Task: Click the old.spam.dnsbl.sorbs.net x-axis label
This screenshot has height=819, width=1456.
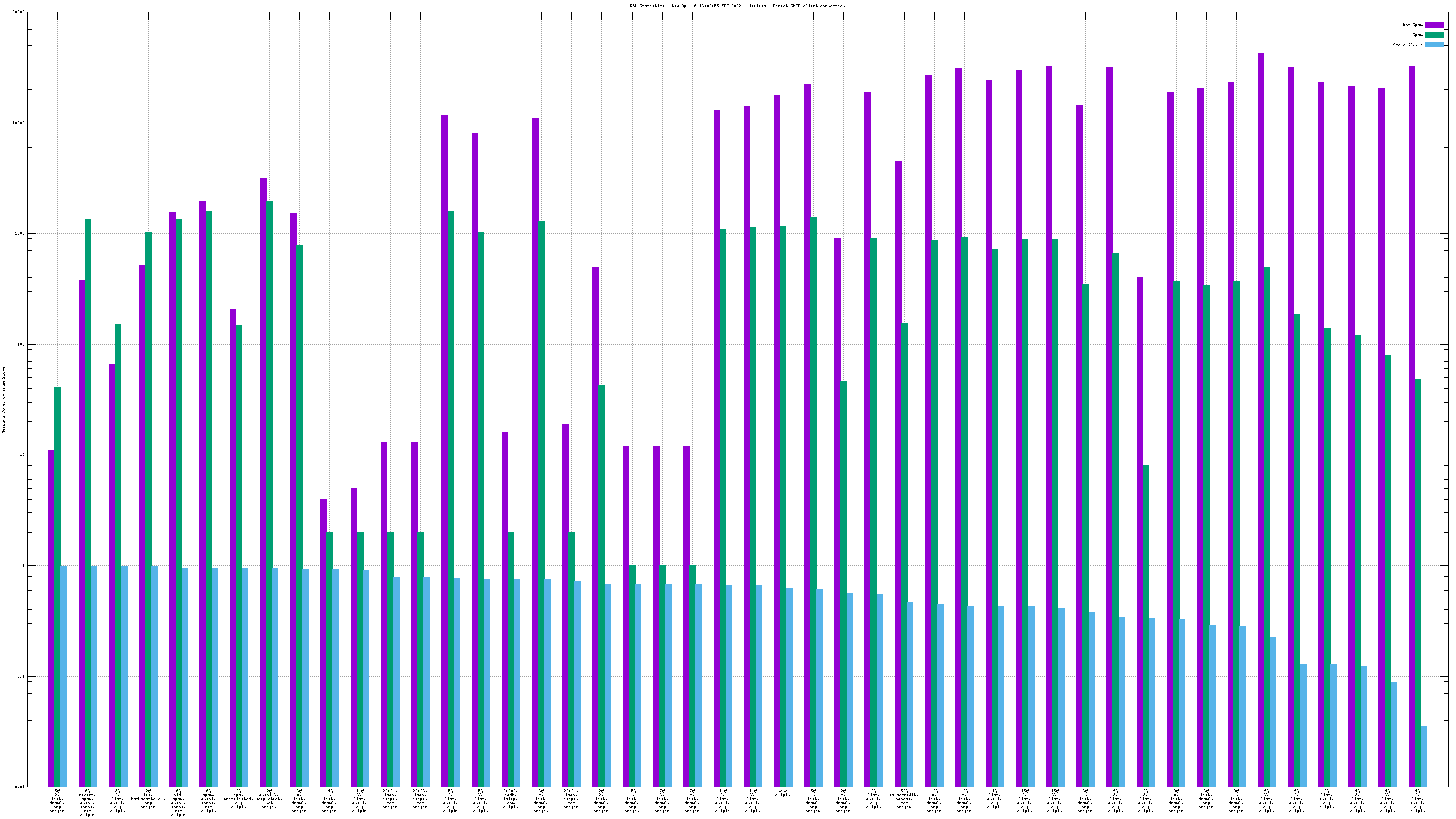Action: [178, 803]
